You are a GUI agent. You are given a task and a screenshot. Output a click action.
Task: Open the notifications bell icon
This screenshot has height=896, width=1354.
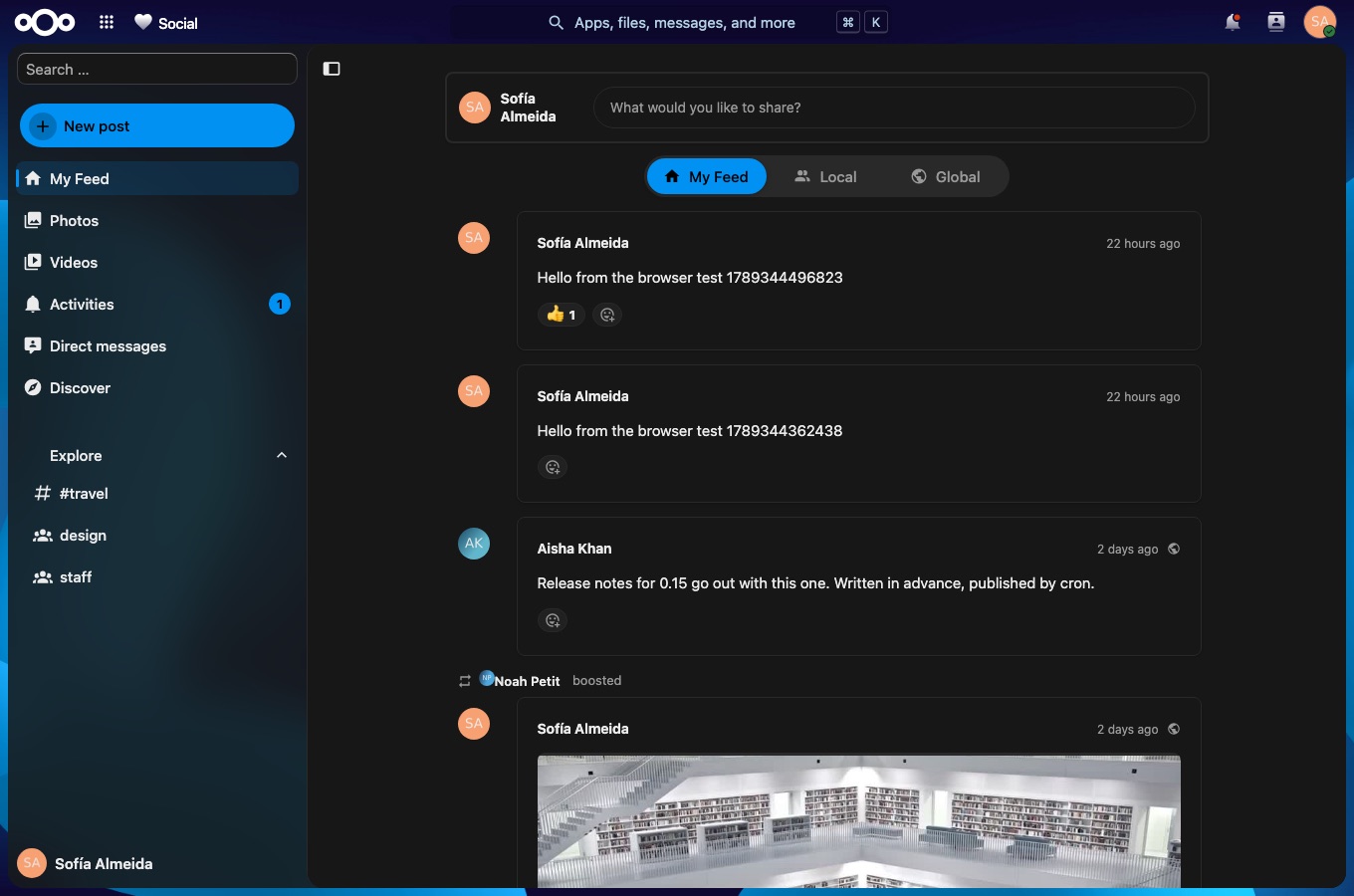tap(1233, 22)
